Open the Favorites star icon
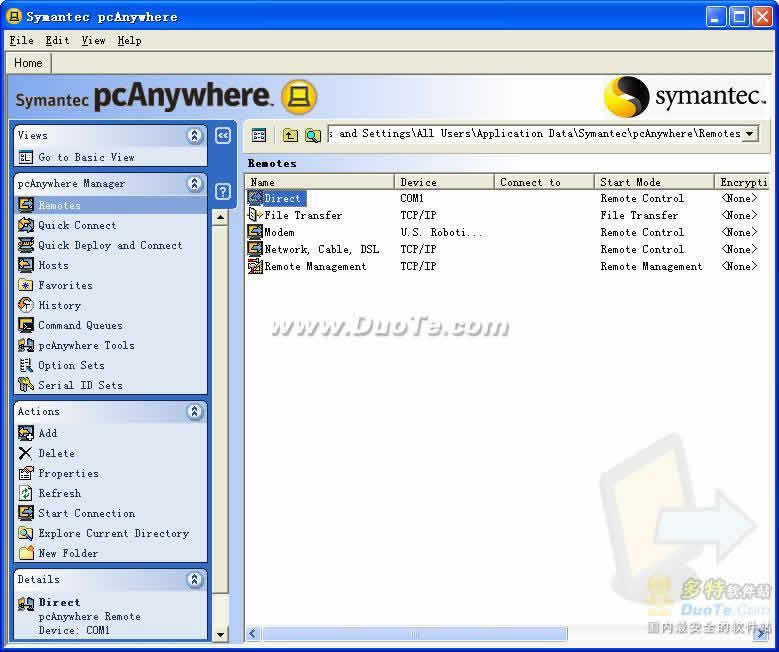The image size is (779, 652). click(26, 285)
